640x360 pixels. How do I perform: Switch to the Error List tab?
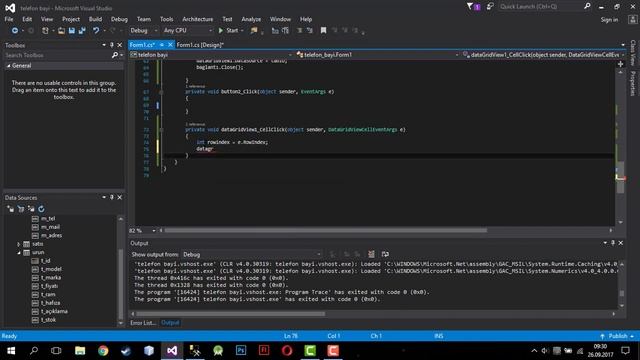coord(143,323)
